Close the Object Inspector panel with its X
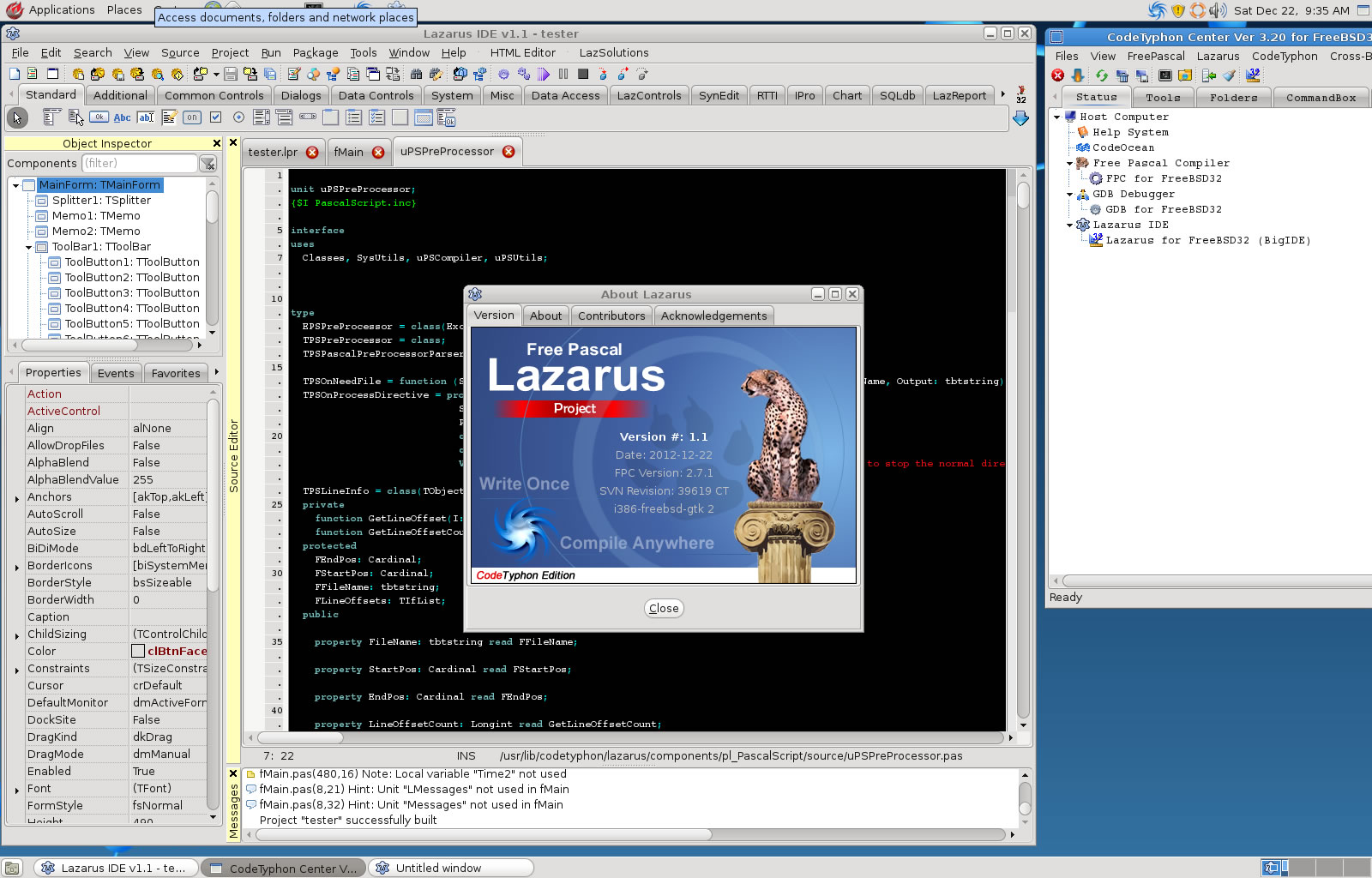 216,143
